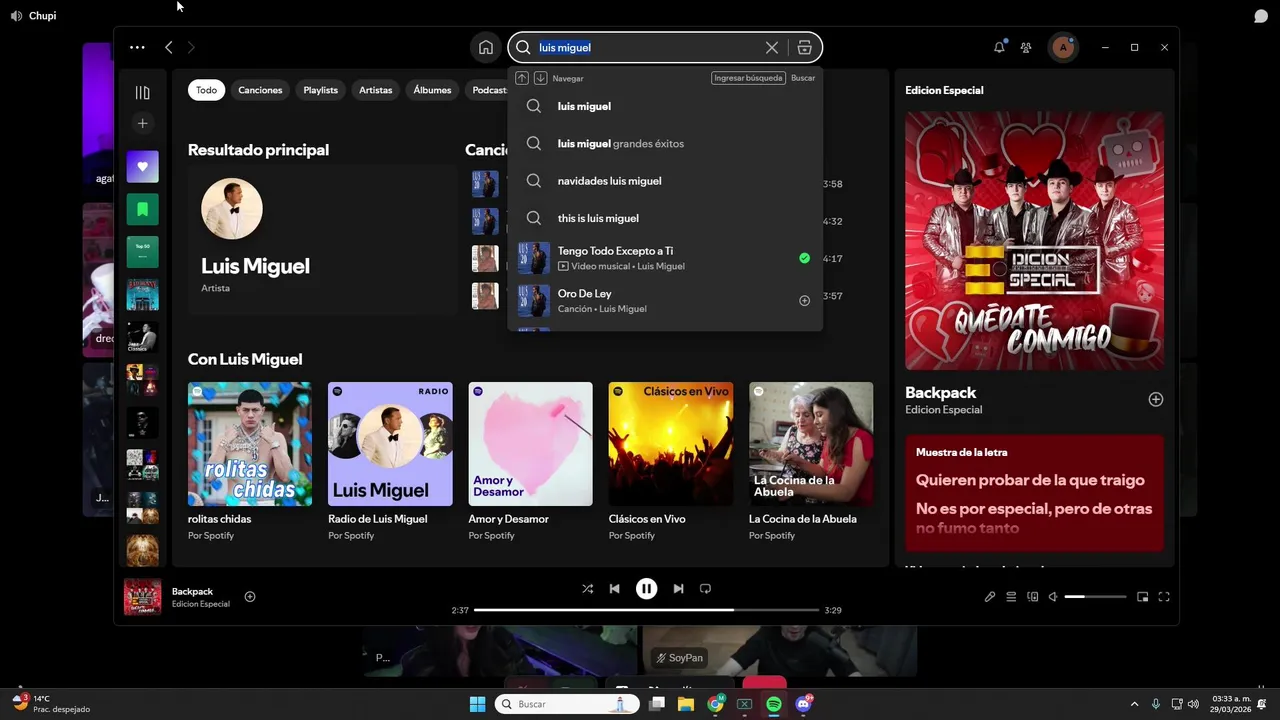Open the green bookmark Your Episodes item
This screenshot has width=1280, height=720.
click(142, 209)
